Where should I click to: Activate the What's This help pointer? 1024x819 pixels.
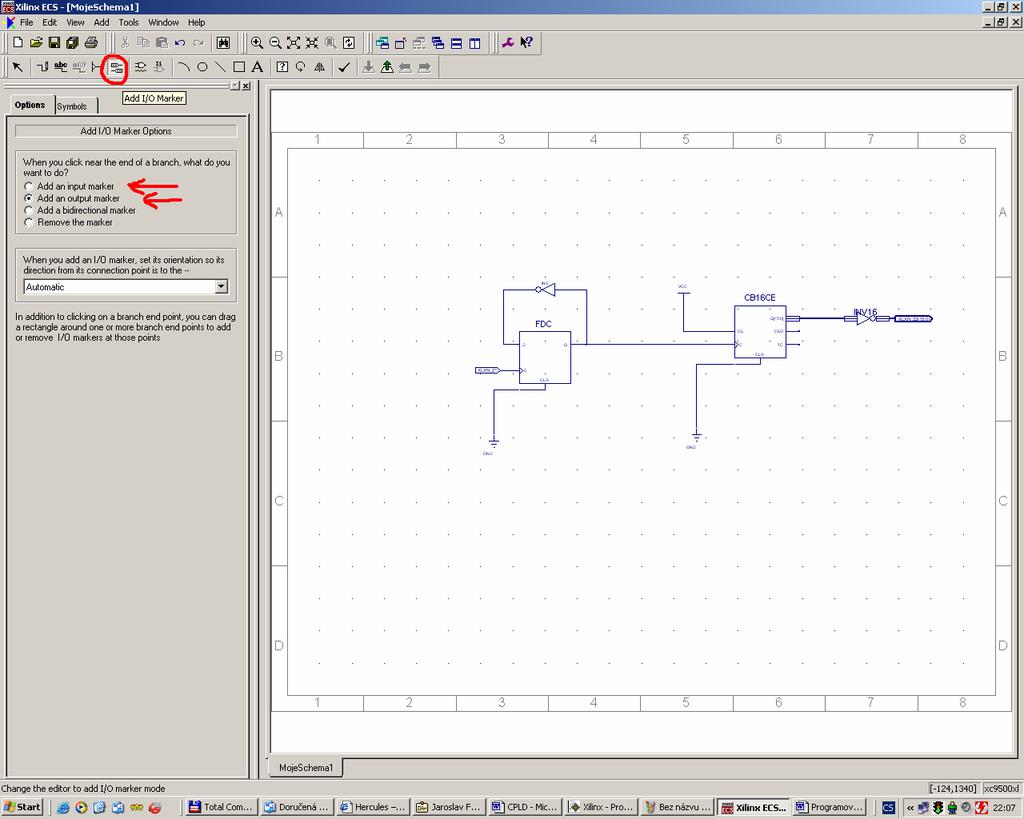[x=526, y=43]
